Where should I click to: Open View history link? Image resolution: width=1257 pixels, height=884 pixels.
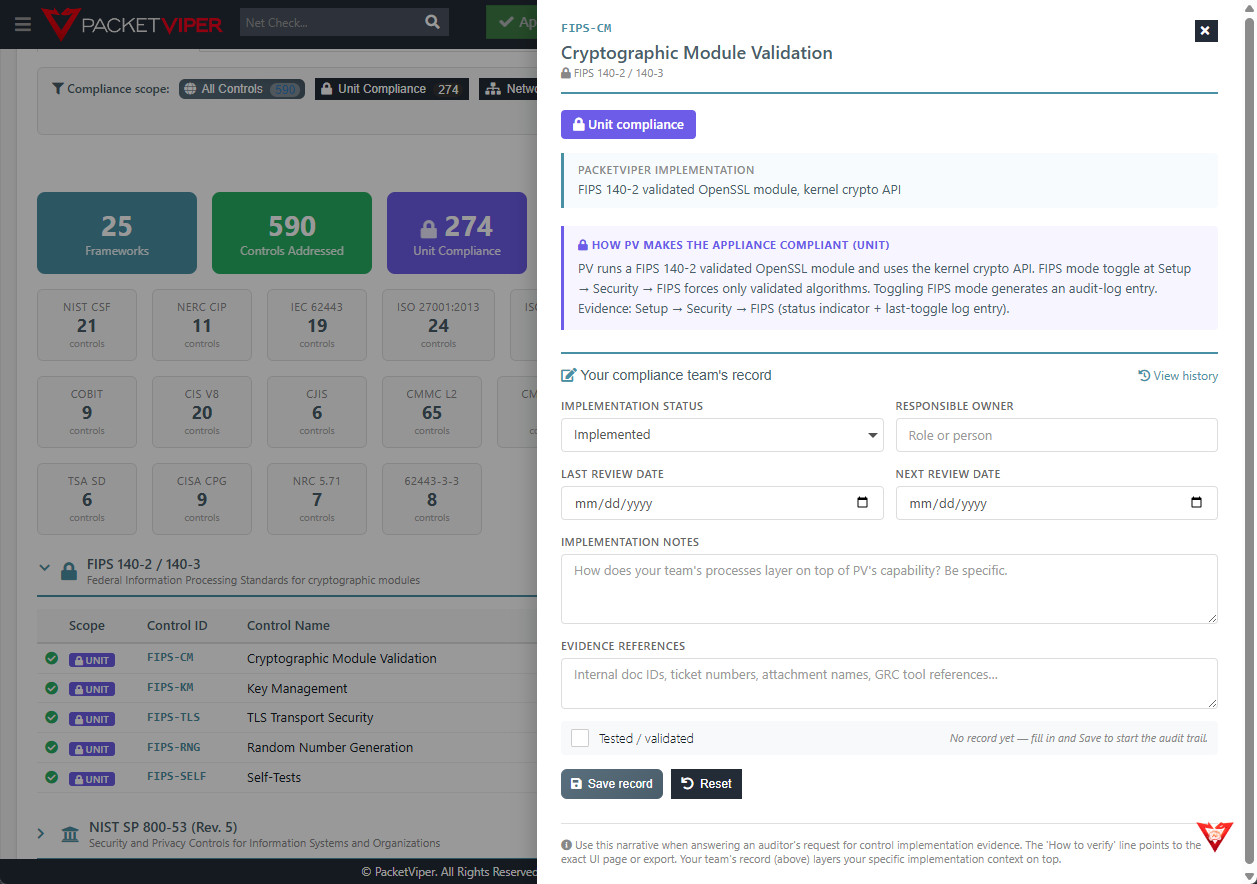(1178, 376)
